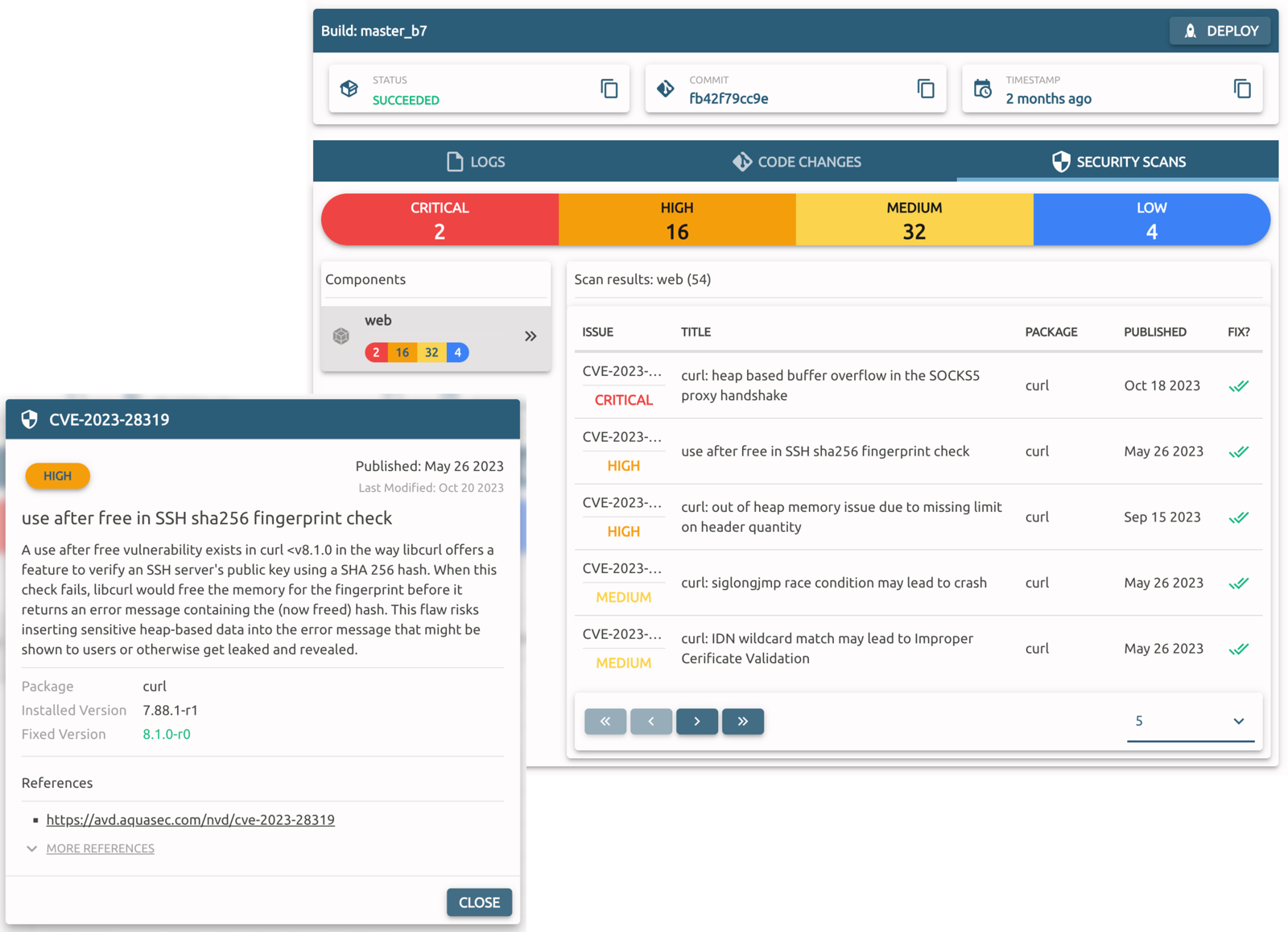
Task: Filter by CRICITAL severity segment
Action: click(440, 220)
